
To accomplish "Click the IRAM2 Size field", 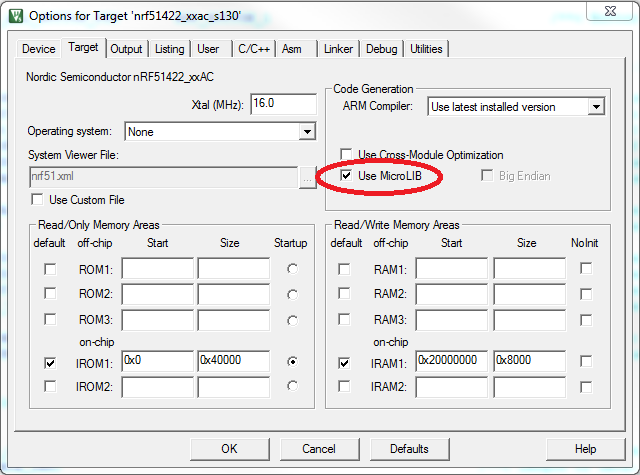I will 530,387.
